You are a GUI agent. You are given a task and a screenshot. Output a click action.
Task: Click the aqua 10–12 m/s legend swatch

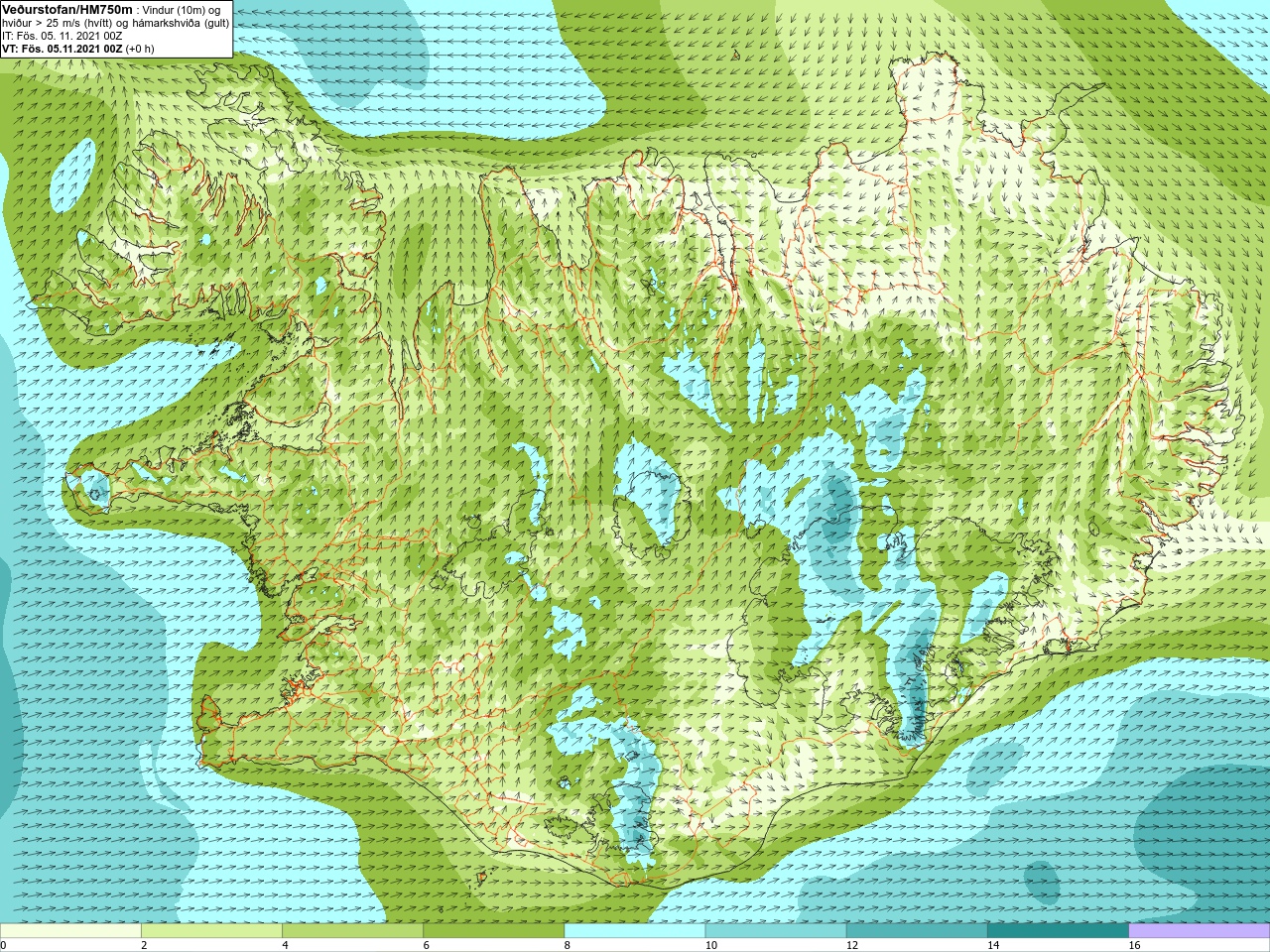coord(776,931)
